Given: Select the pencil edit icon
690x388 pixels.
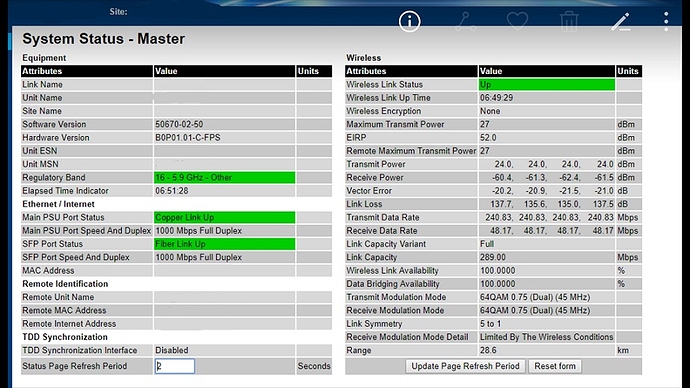Looking at the screenshot, I should tap(621, 22).
